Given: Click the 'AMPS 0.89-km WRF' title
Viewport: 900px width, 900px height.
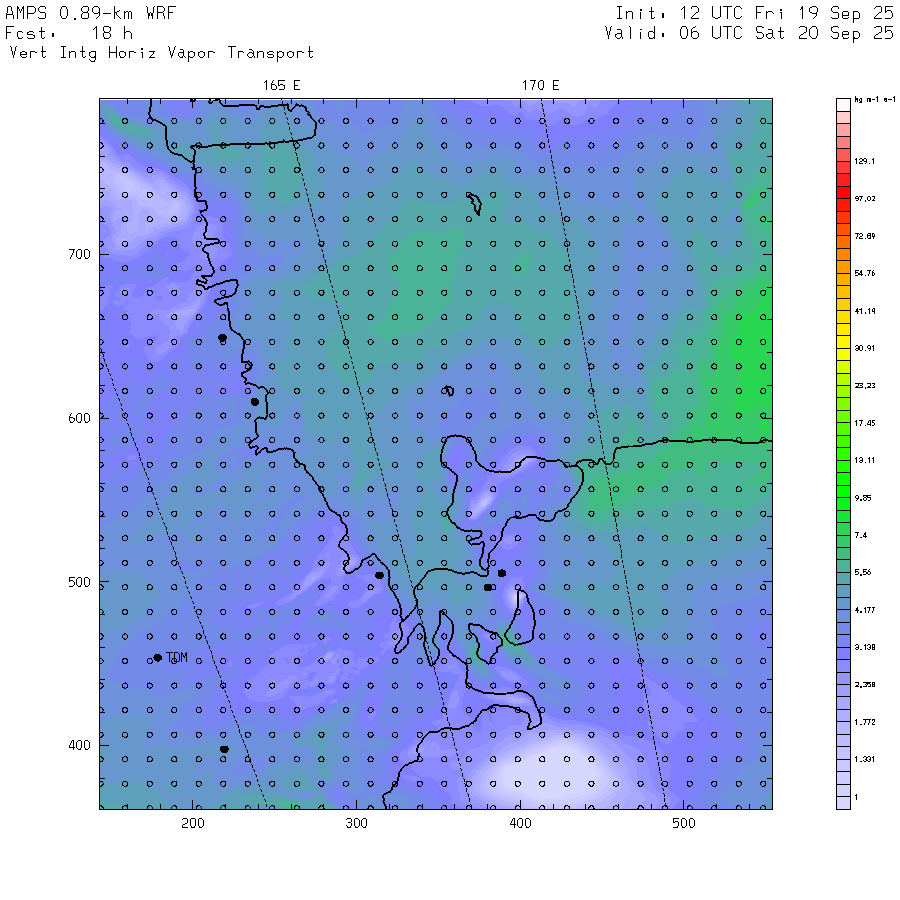Looking at the screenshot, I should [x=90, y=13].
